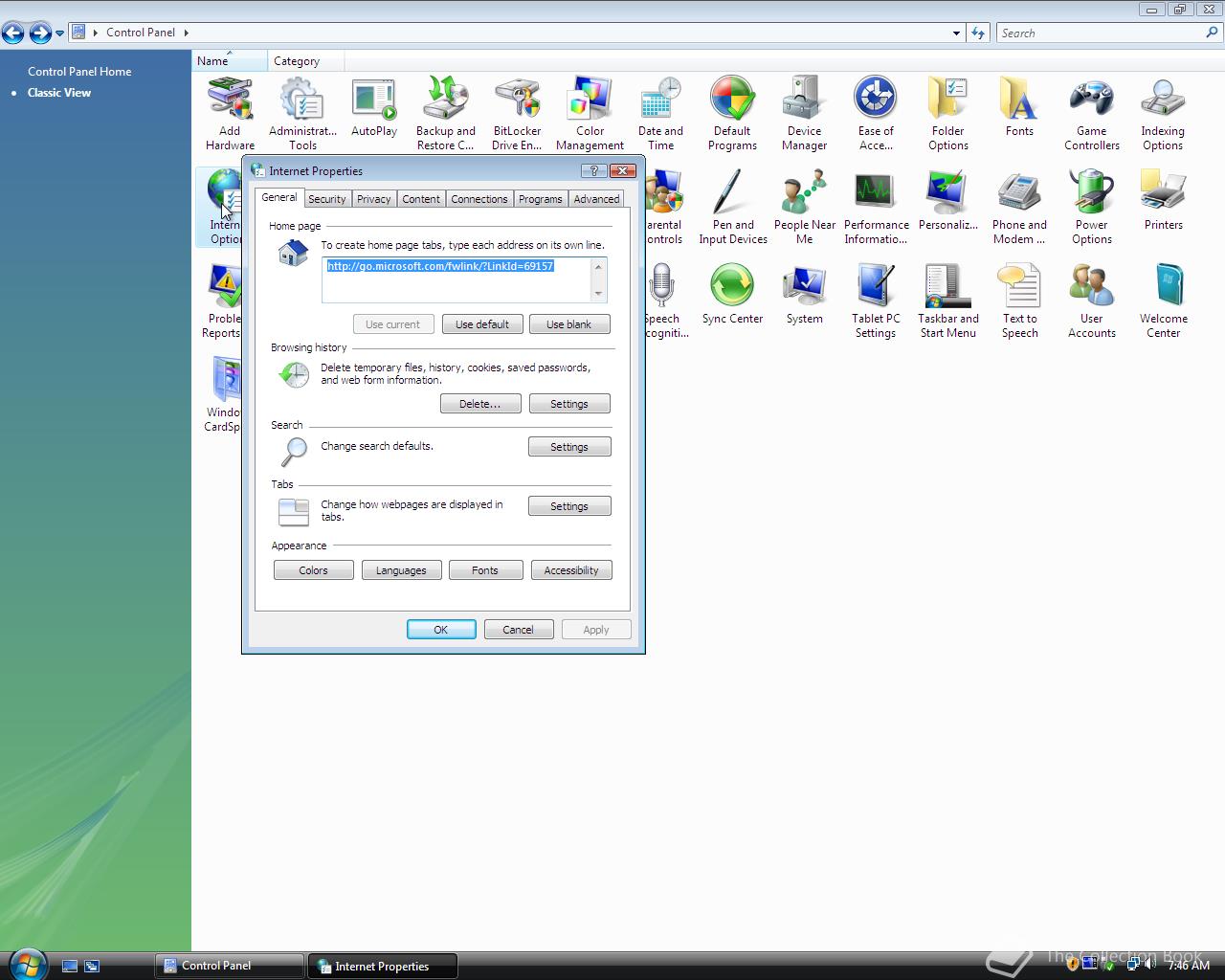Open Taskbar and Start Menu icon
The image size is (1225, 980).
tap(948, 301)
